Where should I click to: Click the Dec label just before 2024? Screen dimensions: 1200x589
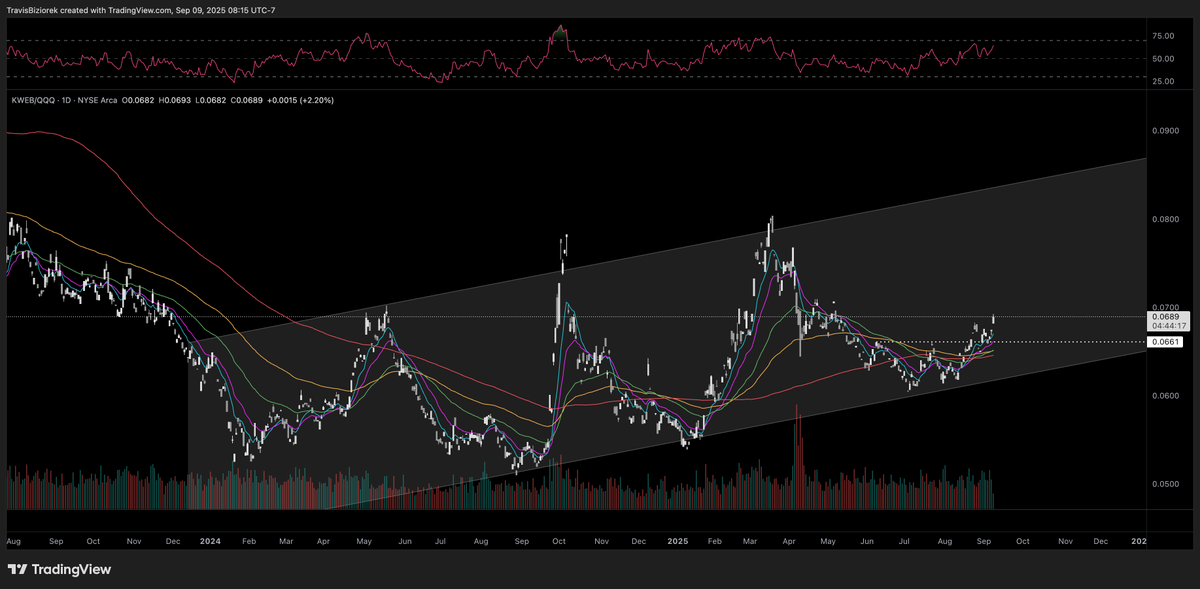pos(172,540)
